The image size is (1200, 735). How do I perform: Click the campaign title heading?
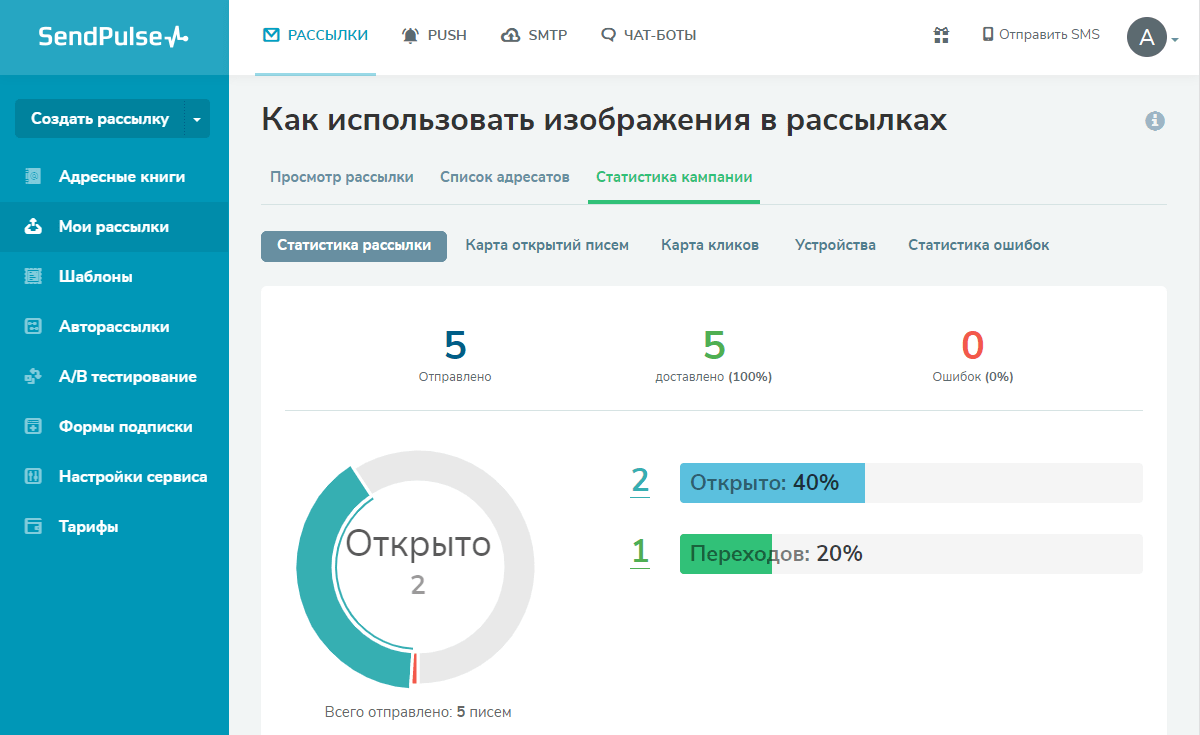pyautogui.click(x=604, y=121)
